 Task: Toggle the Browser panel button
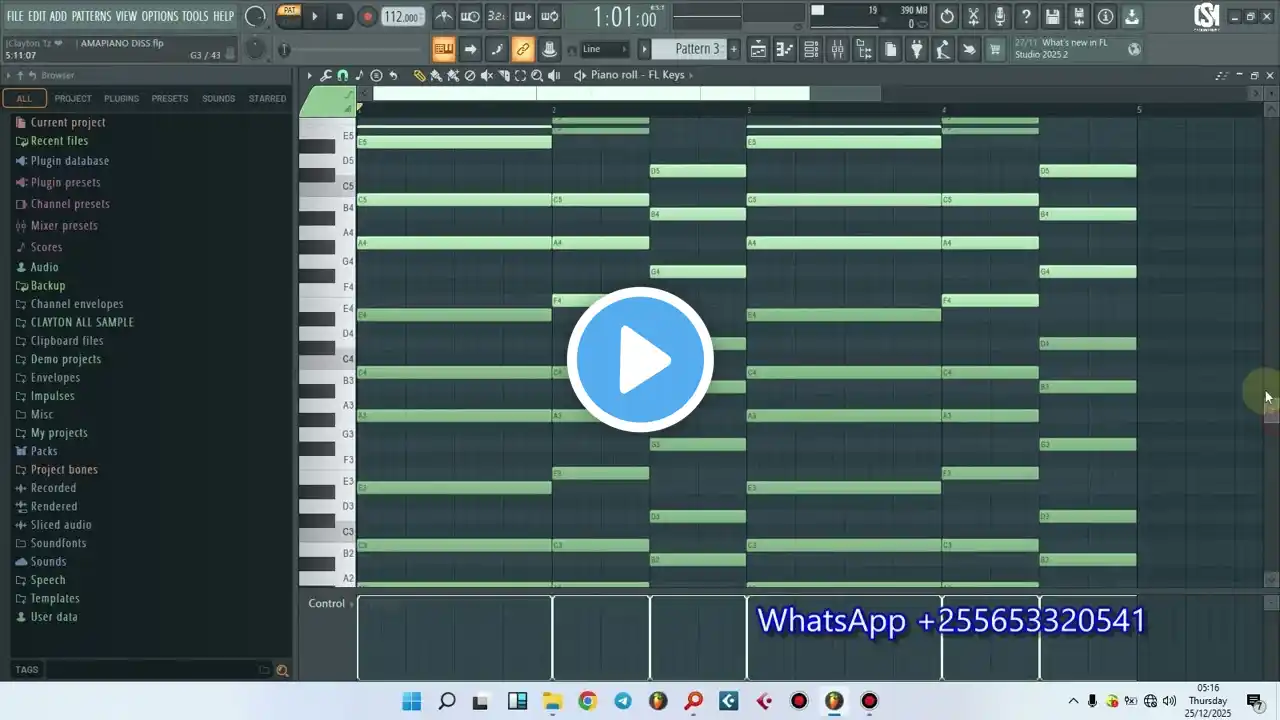(864, 49)
